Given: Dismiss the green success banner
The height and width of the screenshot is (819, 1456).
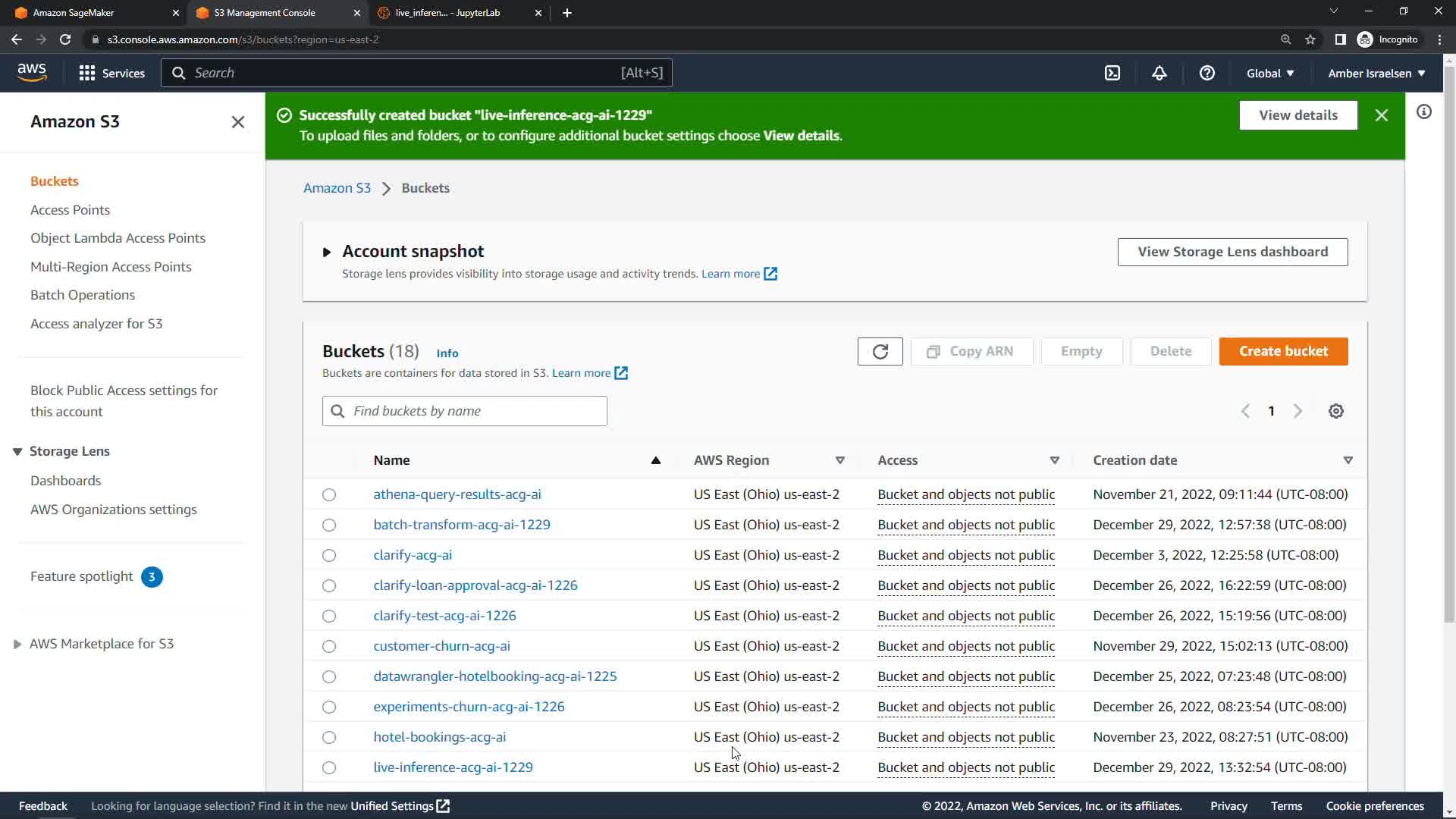Looking at the screenshot, I should [x=1382, y=115].
